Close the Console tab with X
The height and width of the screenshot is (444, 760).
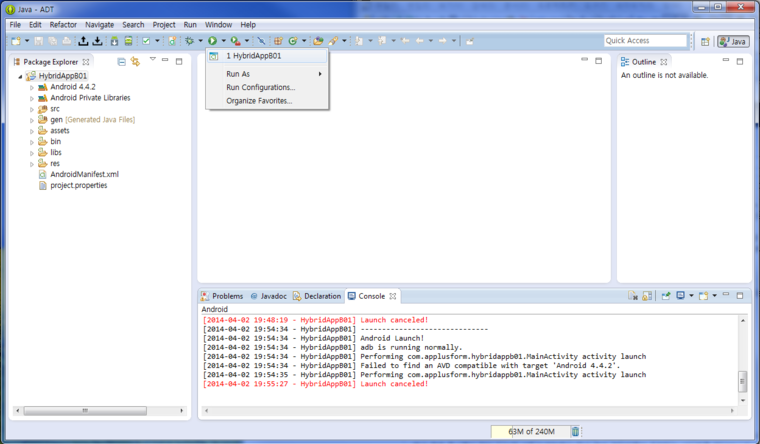point(393,296)
